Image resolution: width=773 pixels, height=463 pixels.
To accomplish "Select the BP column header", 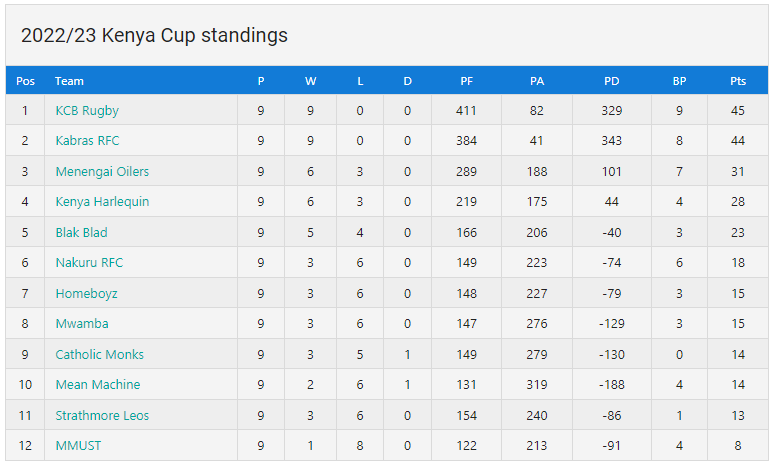I will 679,81.
